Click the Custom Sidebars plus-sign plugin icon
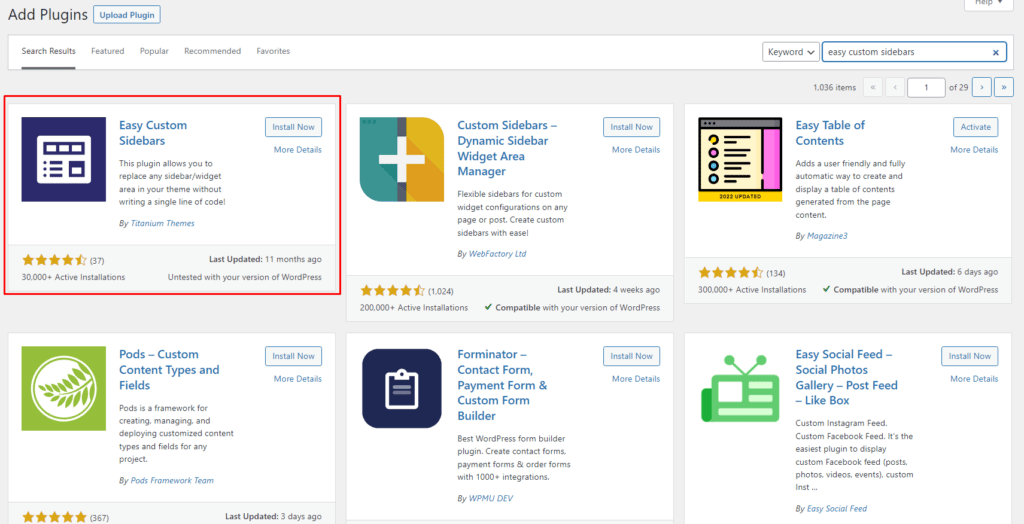The width and height of the screenshot is (1024, 524). [402, 159]
